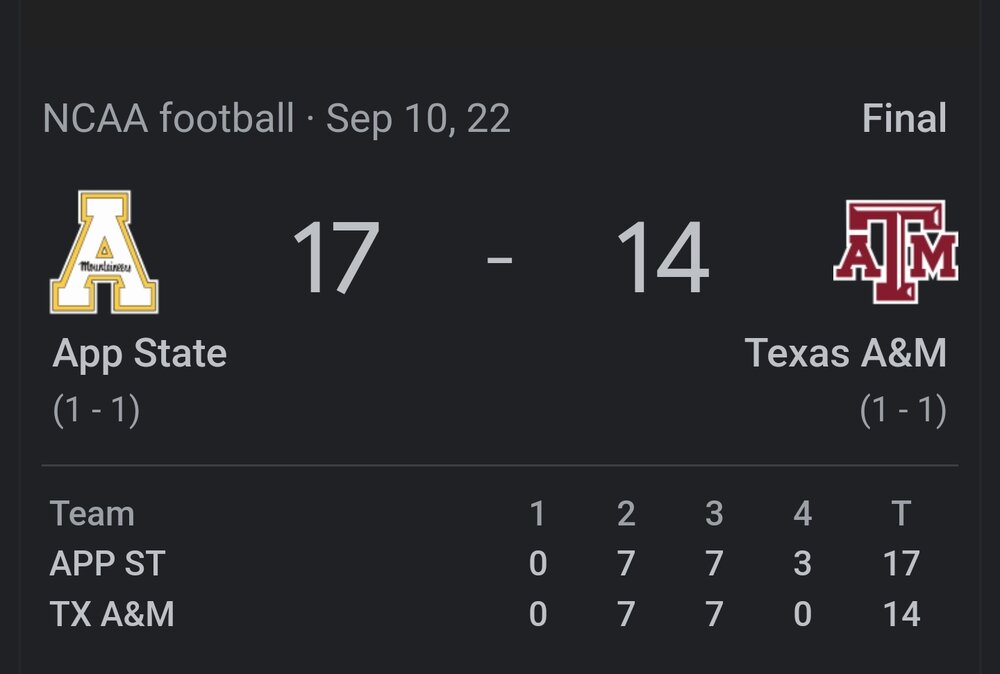
Task: Click the 4th quarter column header
Action: click(802, 514)
